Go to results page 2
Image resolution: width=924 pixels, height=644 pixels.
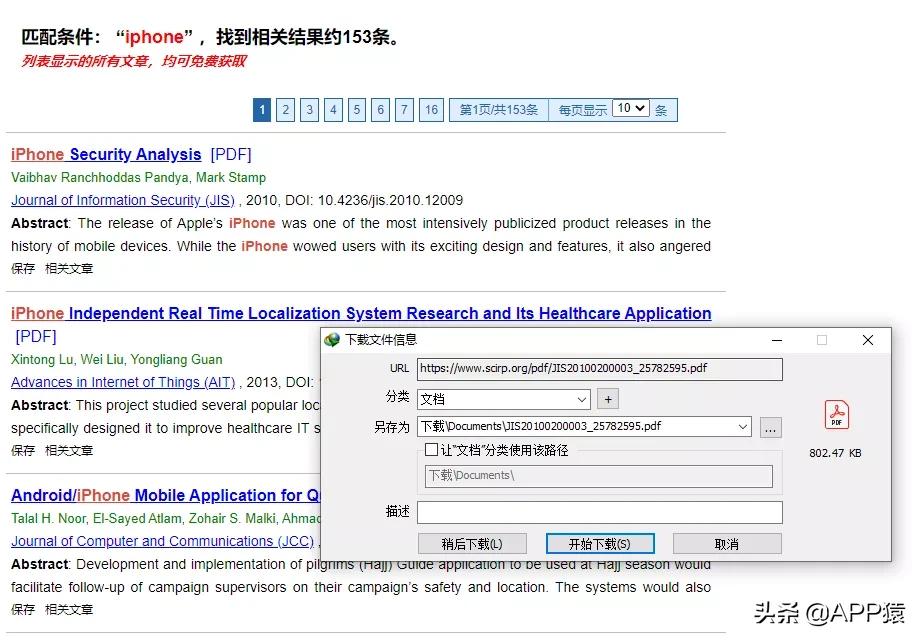point(287,109)
